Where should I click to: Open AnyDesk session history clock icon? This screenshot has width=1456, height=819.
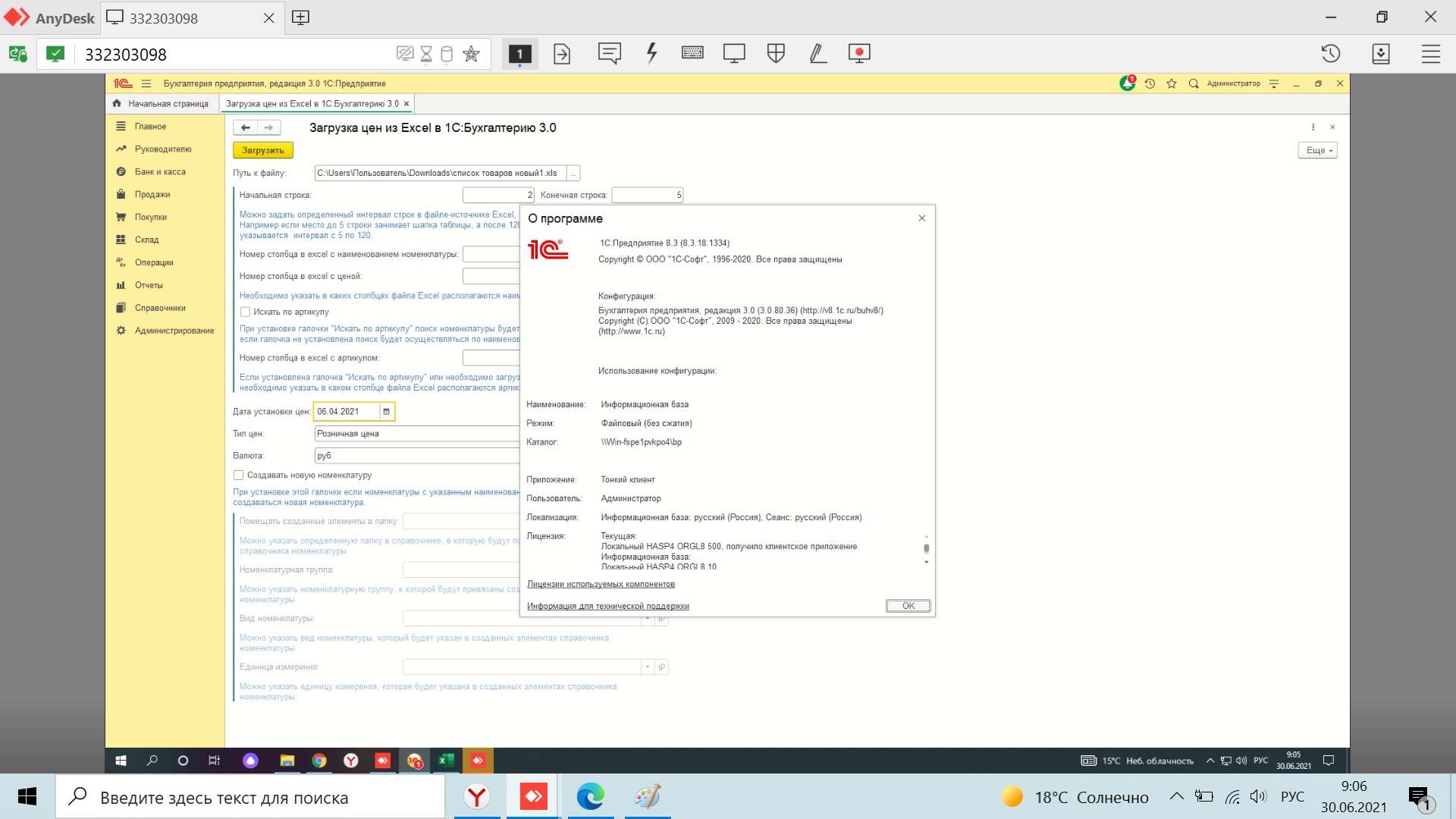[x=1331, y=54]
